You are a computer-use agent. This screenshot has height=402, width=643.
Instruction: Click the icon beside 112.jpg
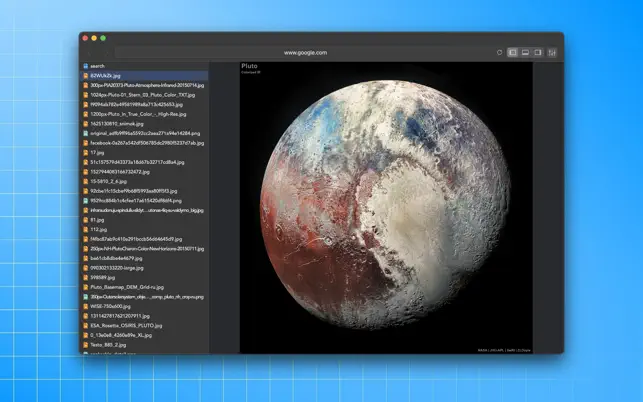pyautogui.click(x=86, y=230)
